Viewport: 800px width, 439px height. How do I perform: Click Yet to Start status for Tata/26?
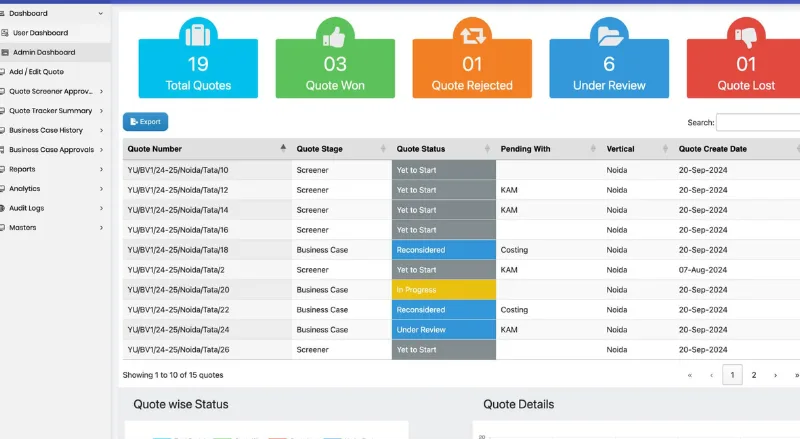point(444,350)
